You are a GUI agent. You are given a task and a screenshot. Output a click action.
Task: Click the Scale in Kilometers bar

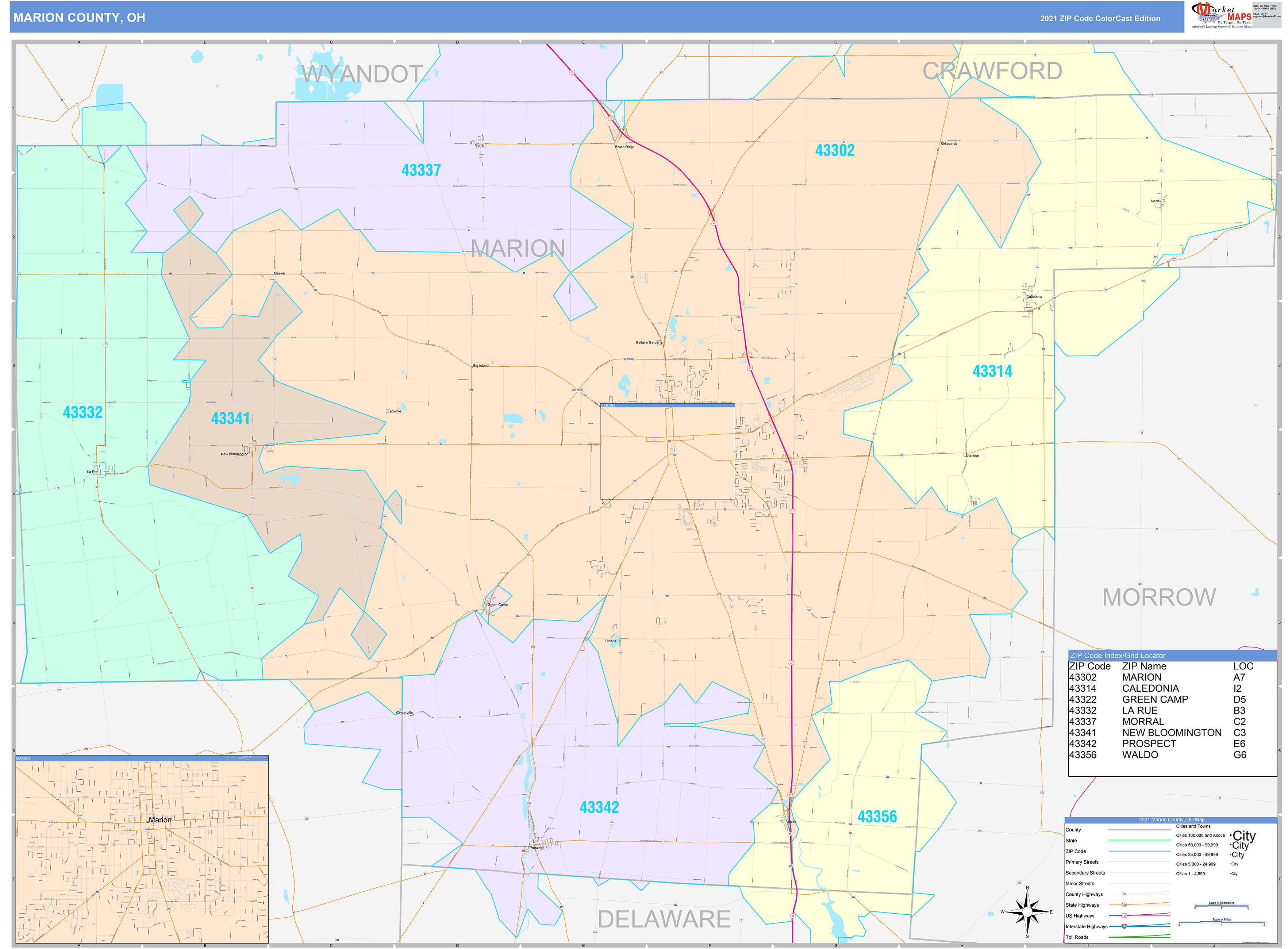[x=1221, y=905]
